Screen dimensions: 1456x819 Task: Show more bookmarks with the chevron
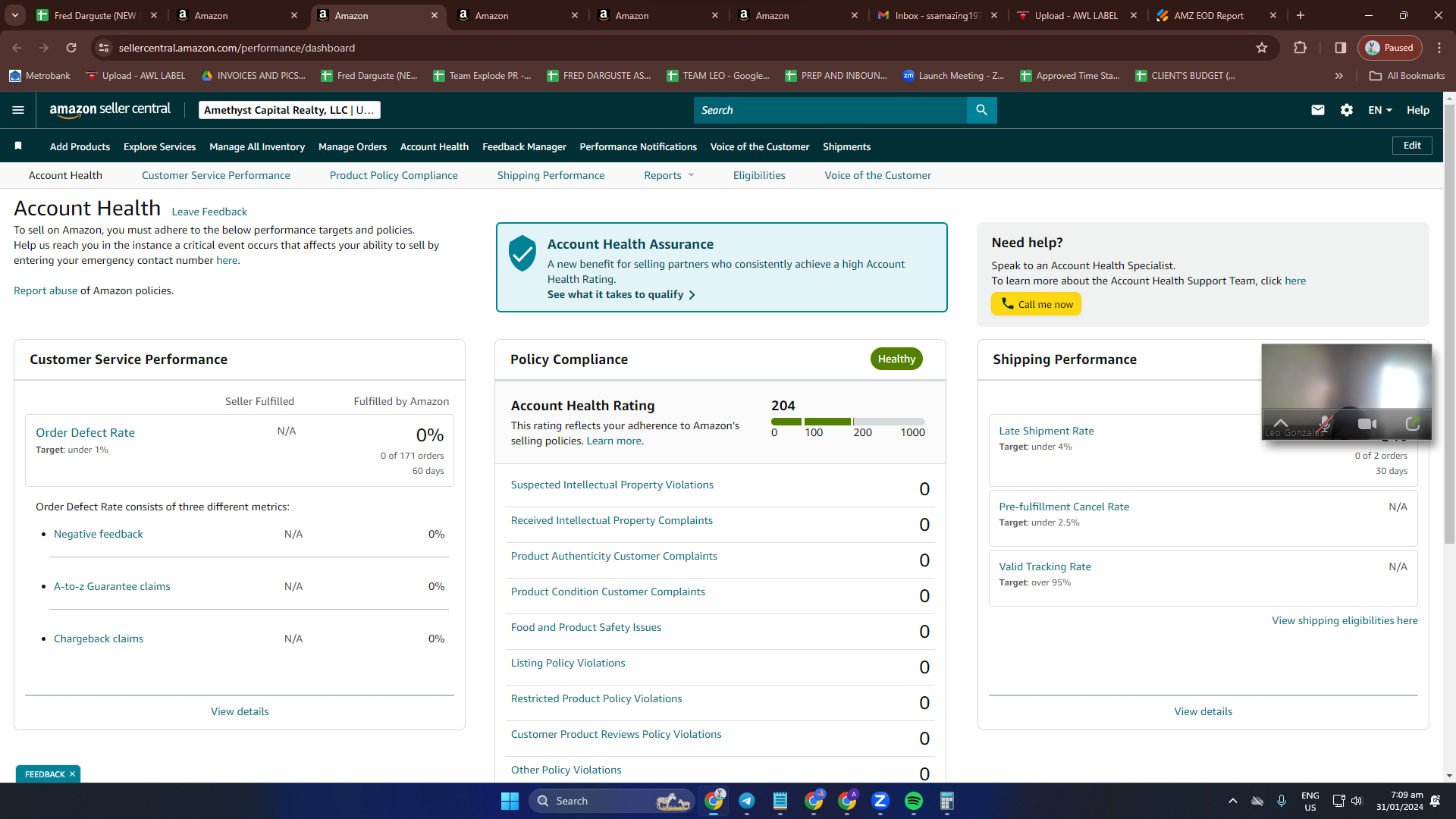coord(1339,76)
